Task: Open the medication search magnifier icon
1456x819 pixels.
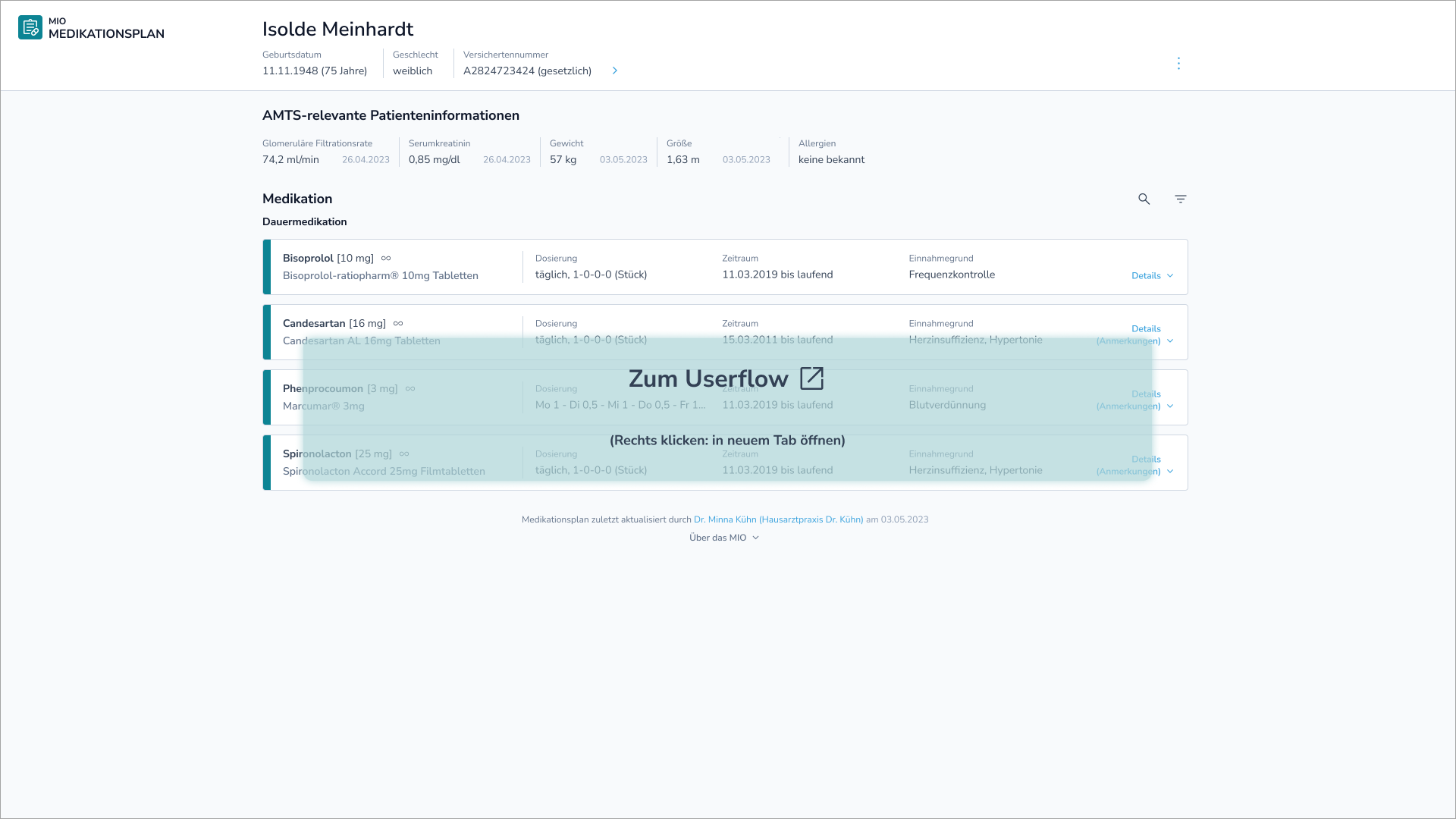Action: [x=1144, y=199]
